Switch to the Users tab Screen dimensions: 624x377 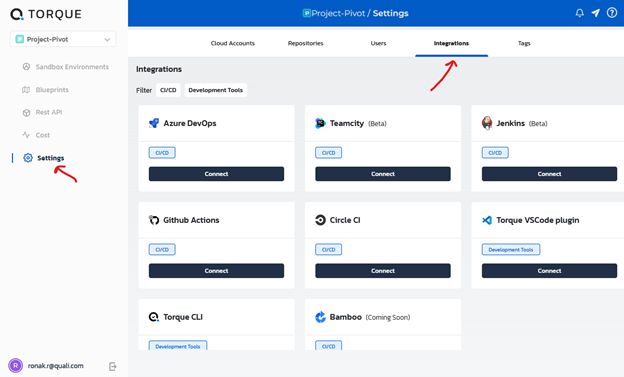[x=378, y=43]
